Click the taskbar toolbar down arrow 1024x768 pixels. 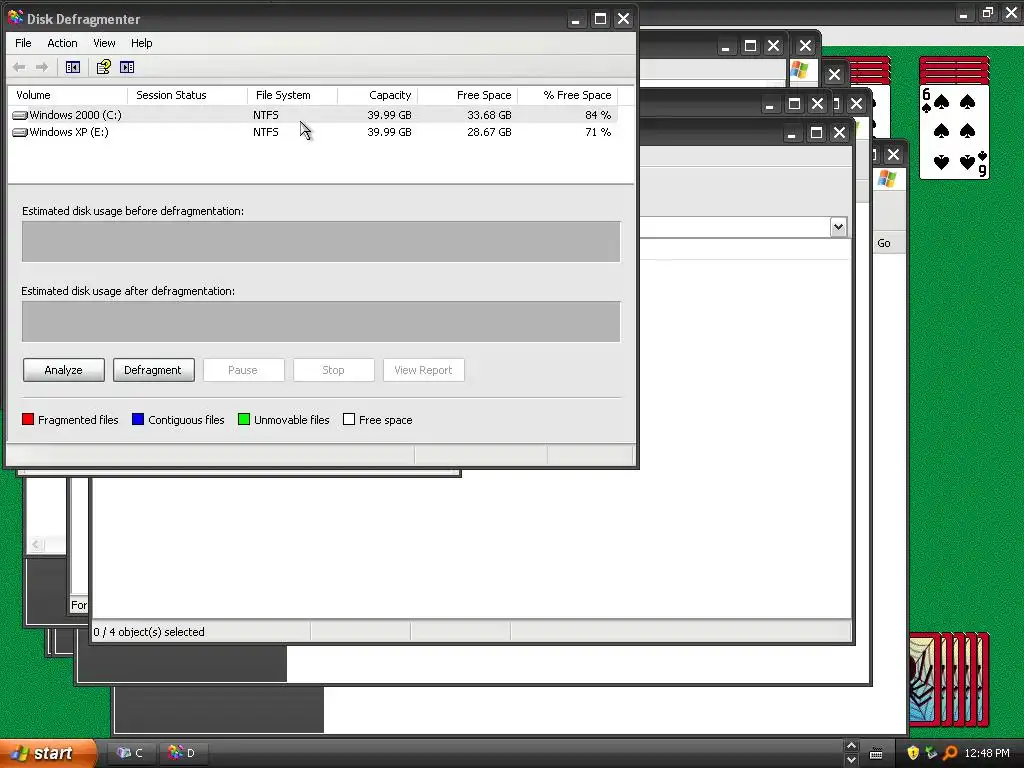coord(851,760)
